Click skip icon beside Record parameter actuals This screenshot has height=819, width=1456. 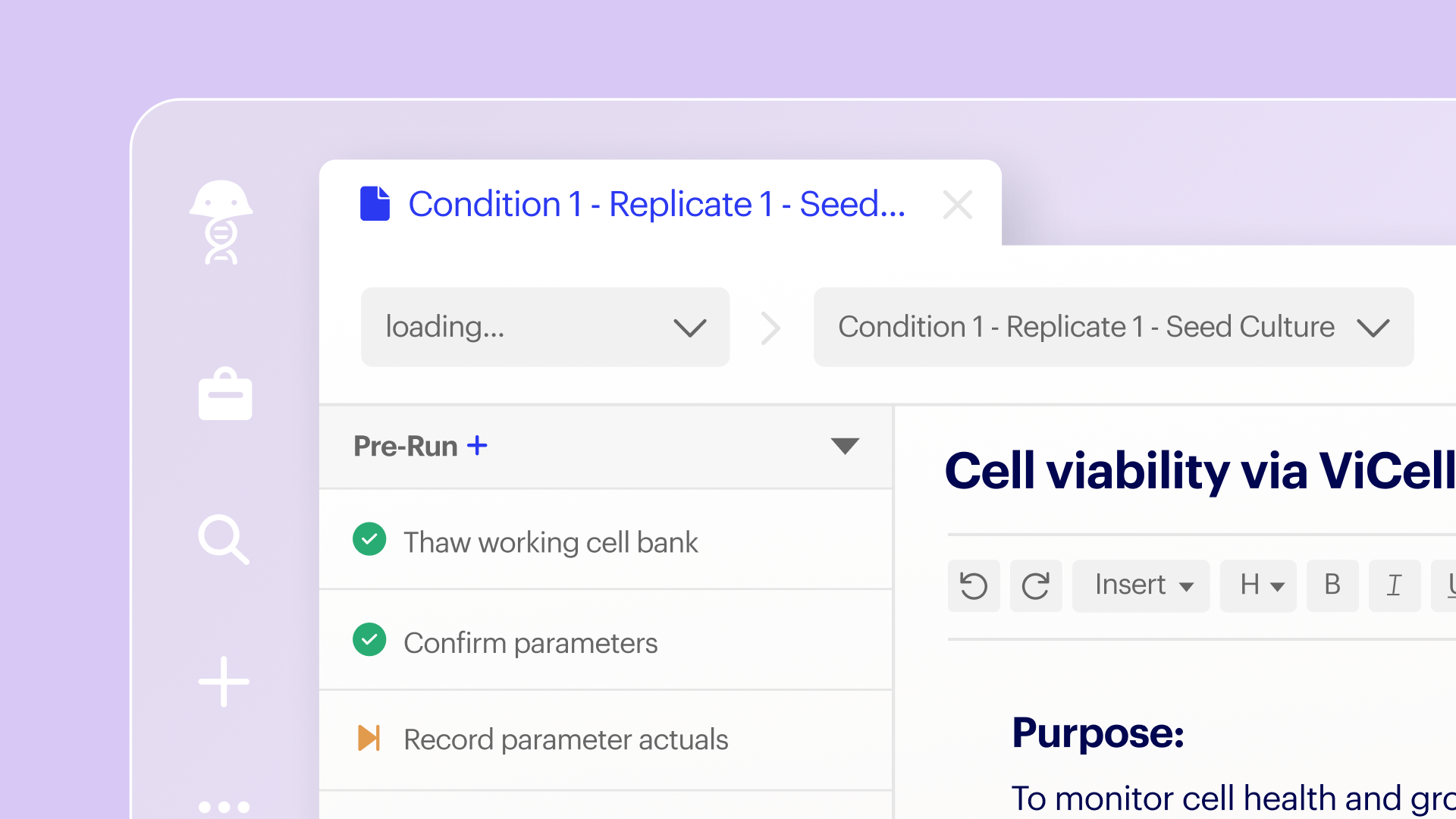(x=369, y=738)
